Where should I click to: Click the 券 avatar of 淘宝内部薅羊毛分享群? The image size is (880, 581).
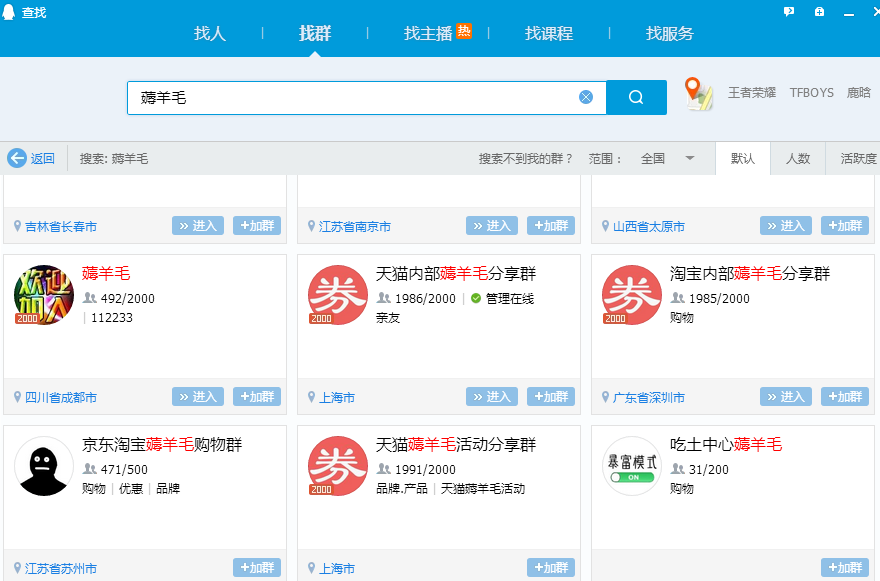point(632,295)
